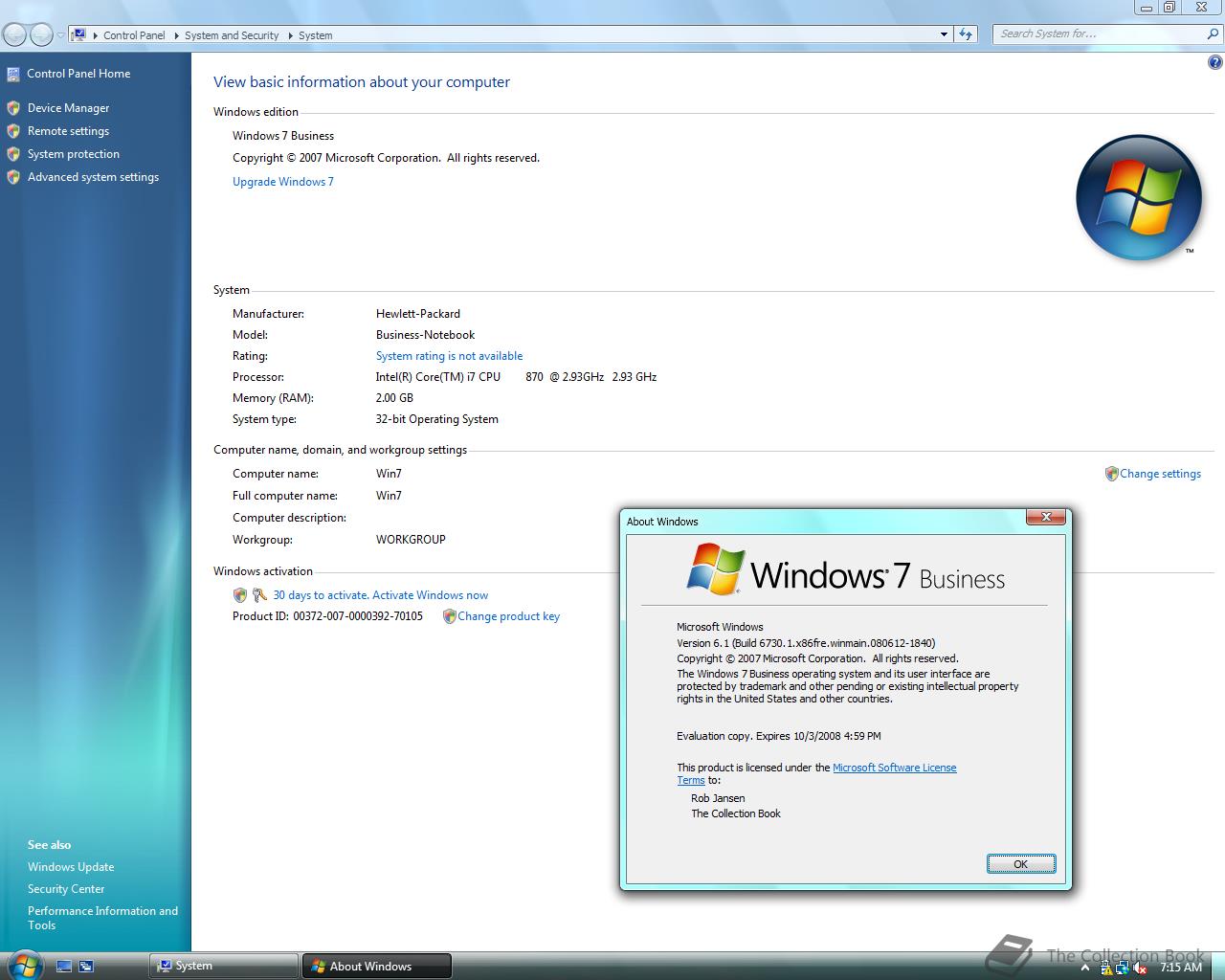Select System in the breadcrumb
The height and width of the screenshot is (980, 1225).
(316, 35)
